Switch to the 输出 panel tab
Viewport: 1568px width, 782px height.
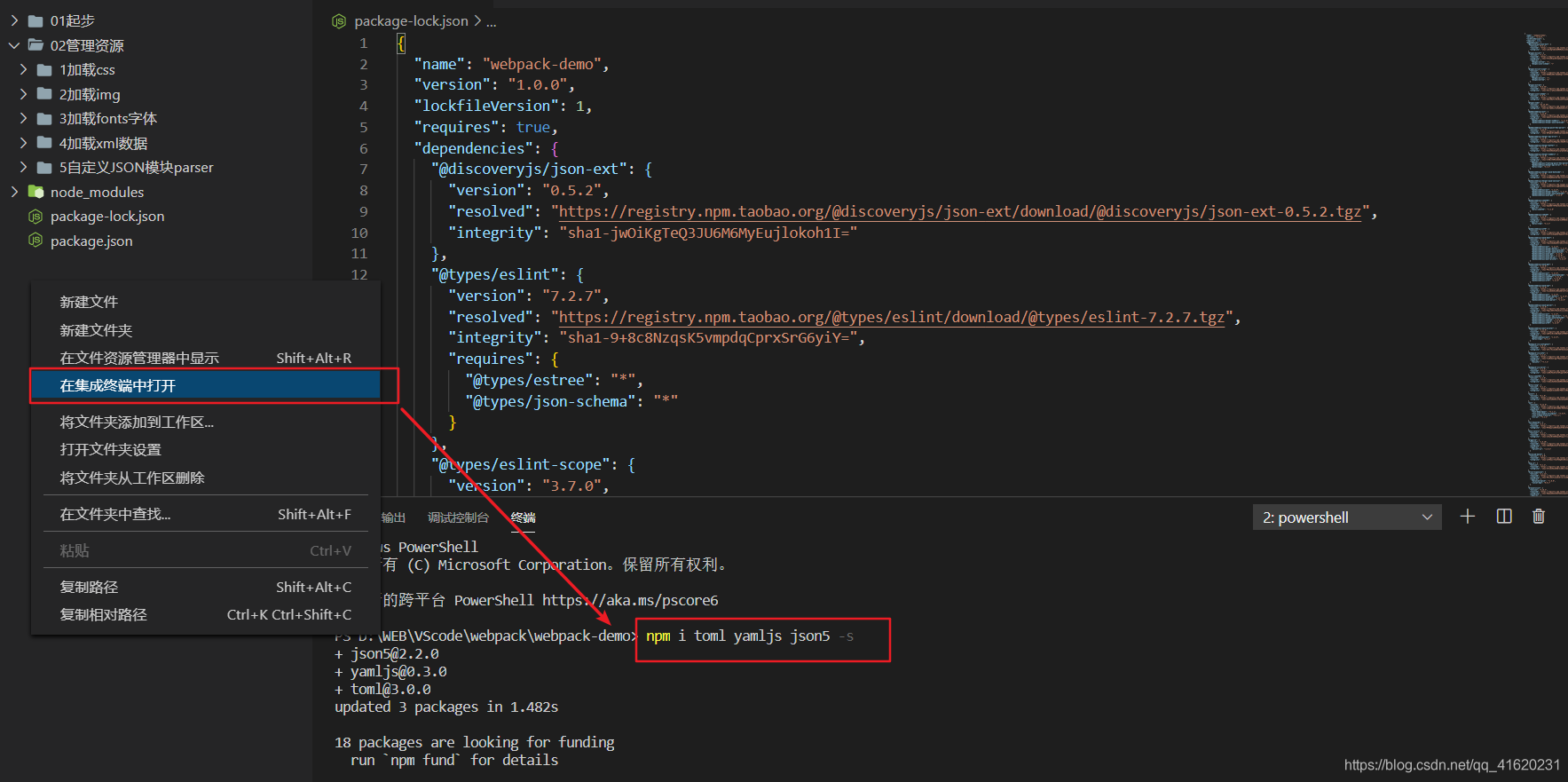(394, 517)
